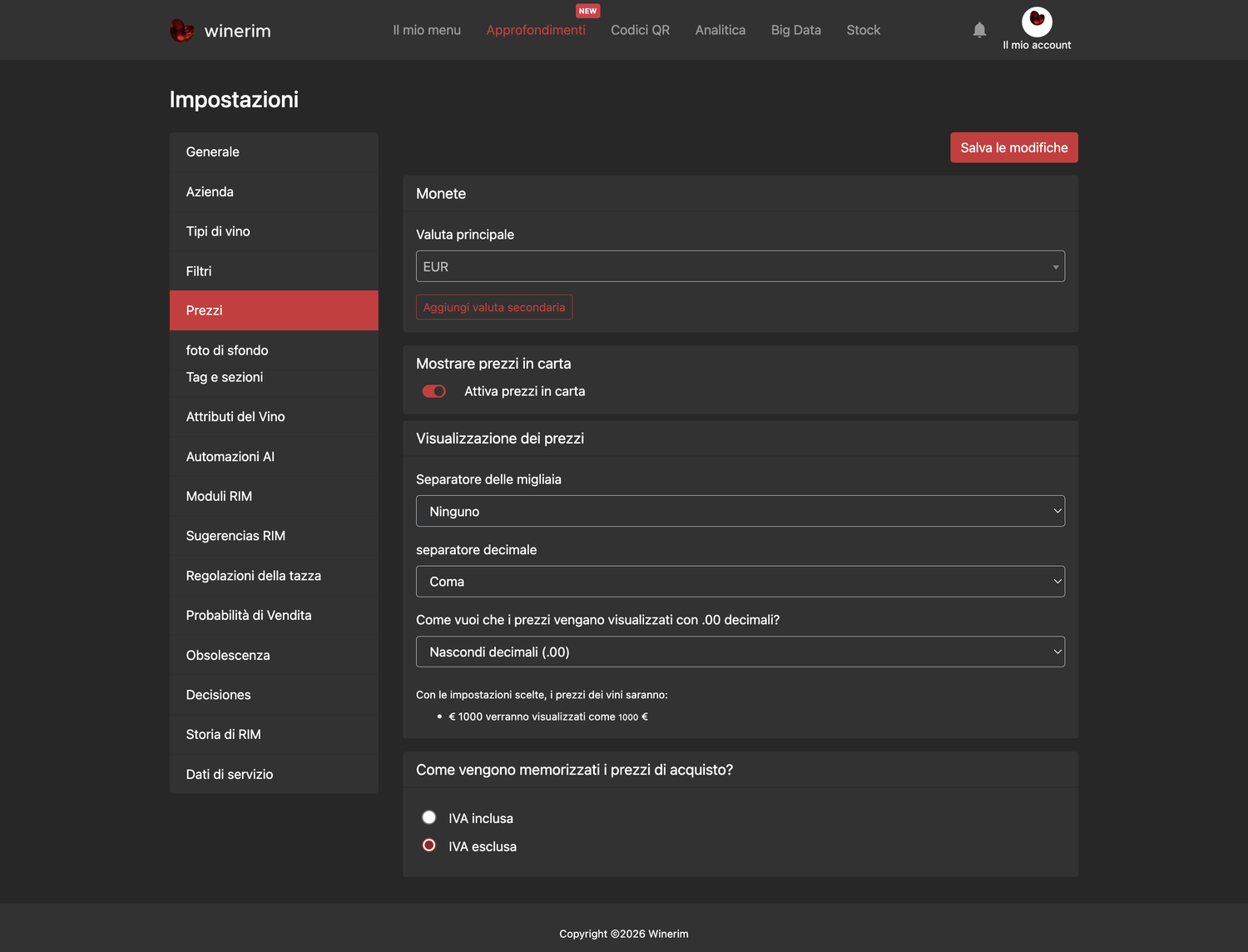This screenshot has height=952, width=1248.
Task: Select the IVA esclusa radio button
Action: pos(429,845)
